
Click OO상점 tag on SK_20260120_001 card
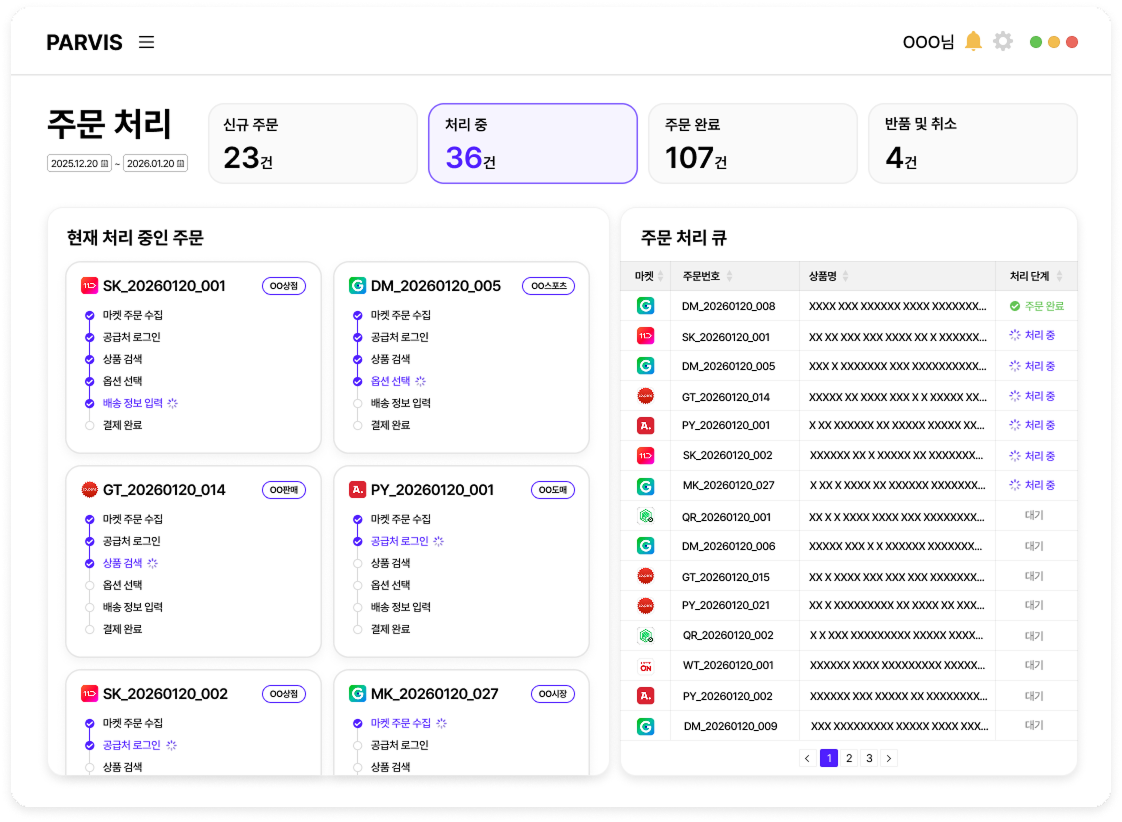click(x=284, y=285)
